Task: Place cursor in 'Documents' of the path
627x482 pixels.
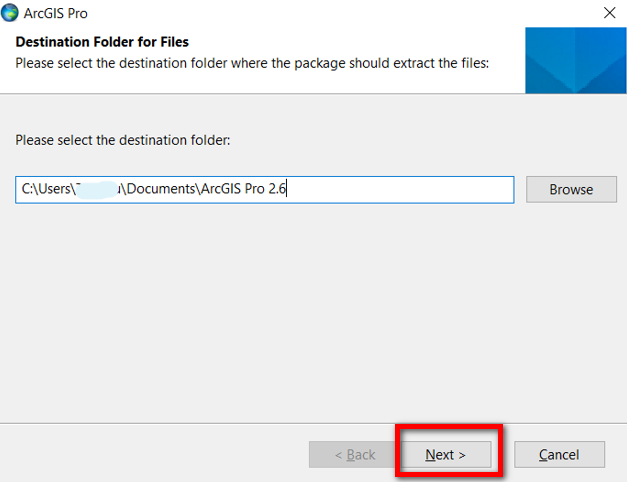Action: [161, 188]
